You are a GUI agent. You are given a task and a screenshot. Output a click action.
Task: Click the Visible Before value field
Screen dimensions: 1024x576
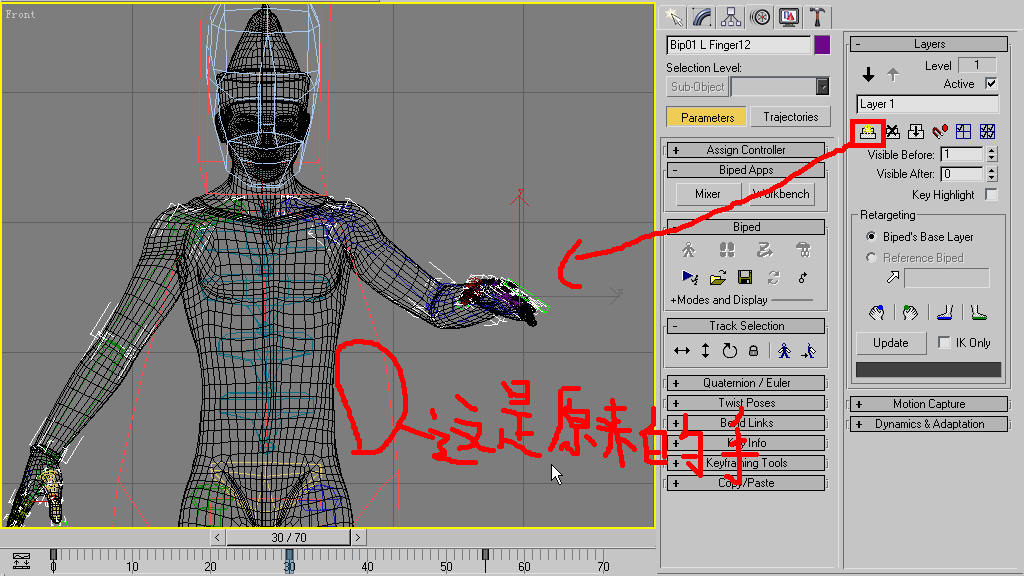point(962,154)
